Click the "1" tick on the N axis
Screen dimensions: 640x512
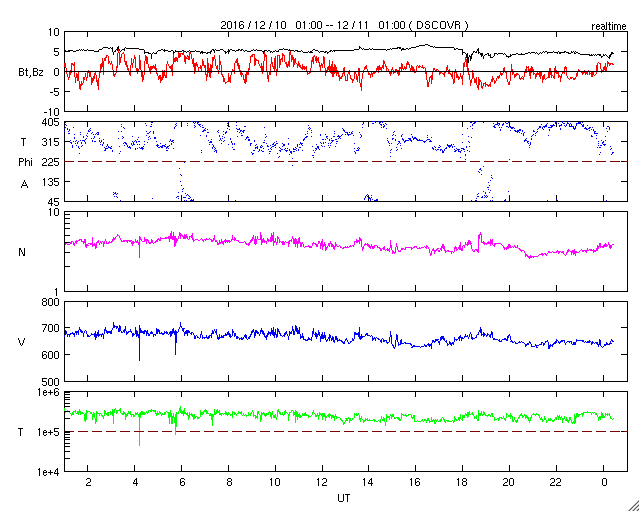pyautogui.click(x=58, y=292)
